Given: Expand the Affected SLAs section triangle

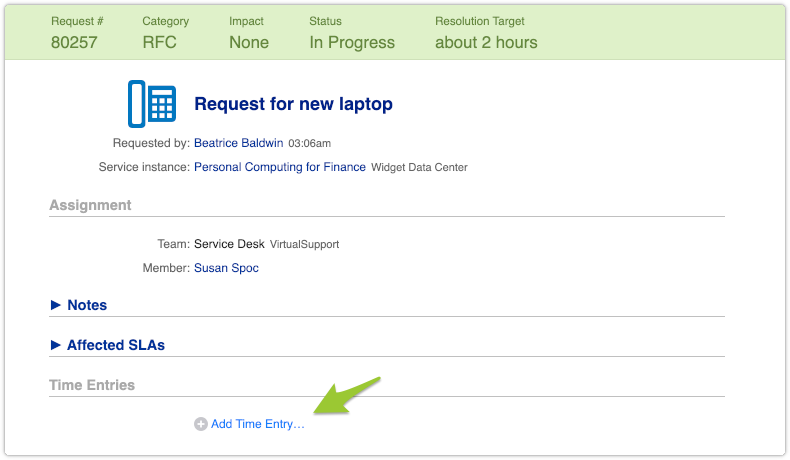Looking at the screenshot, I should pos(55,345).
